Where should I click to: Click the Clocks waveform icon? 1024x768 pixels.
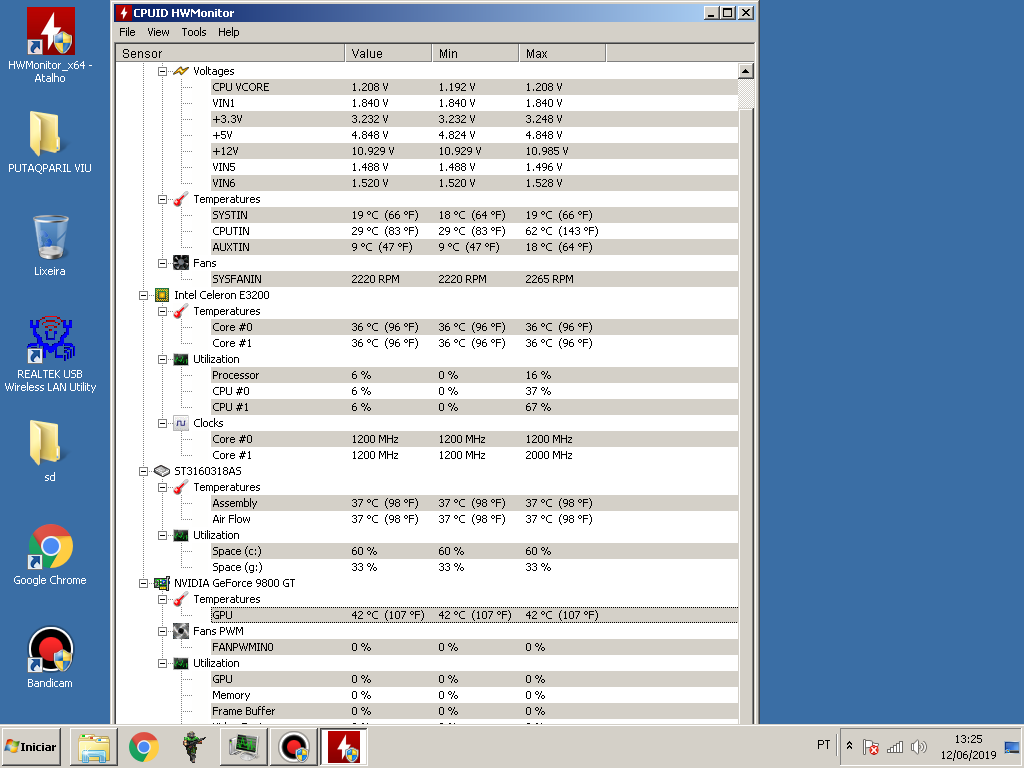[x=181, y=423]
